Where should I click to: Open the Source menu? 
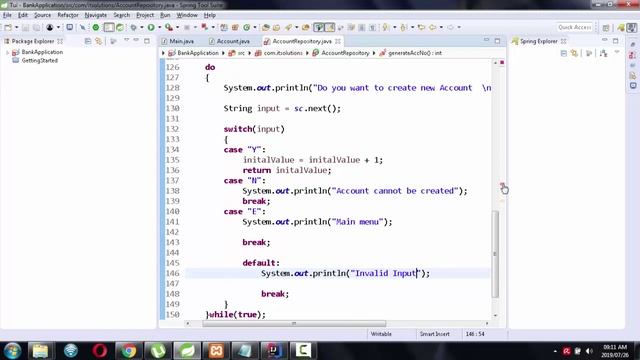point(42,15)
